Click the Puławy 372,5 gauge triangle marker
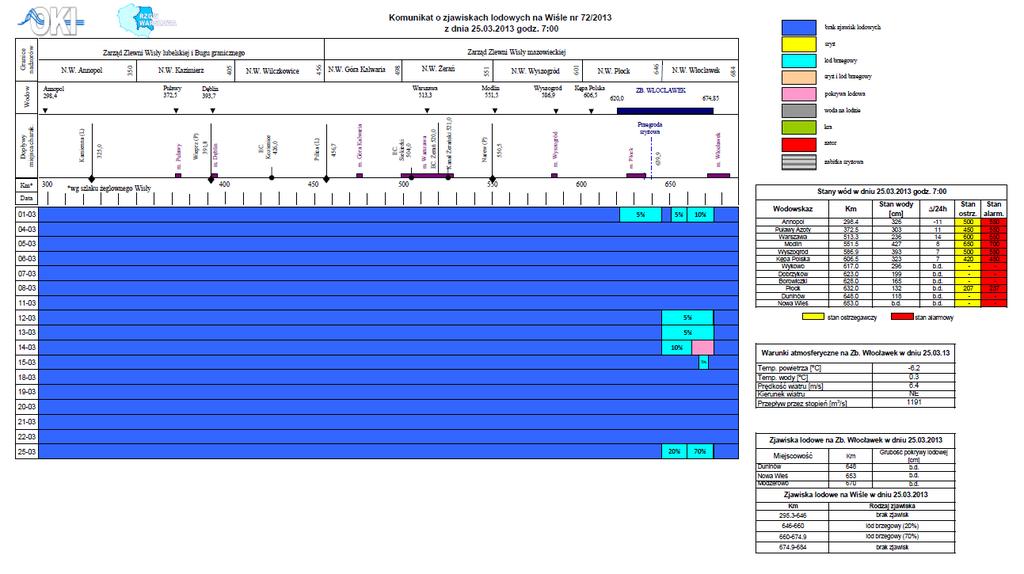 [x=176, y=111]
